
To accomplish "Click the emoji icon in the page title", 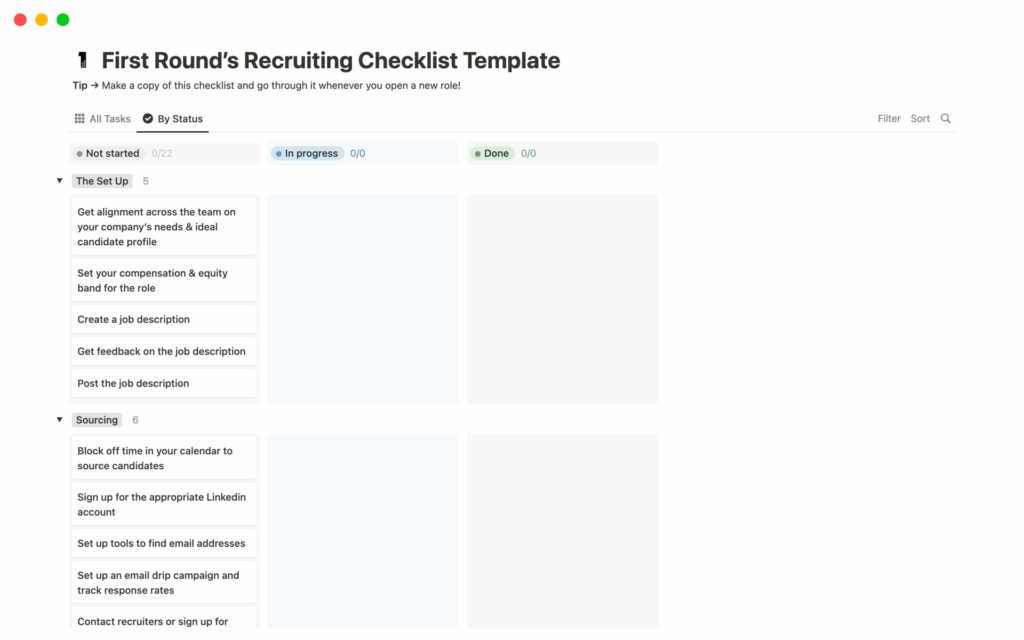I will (x=82, y=60).
